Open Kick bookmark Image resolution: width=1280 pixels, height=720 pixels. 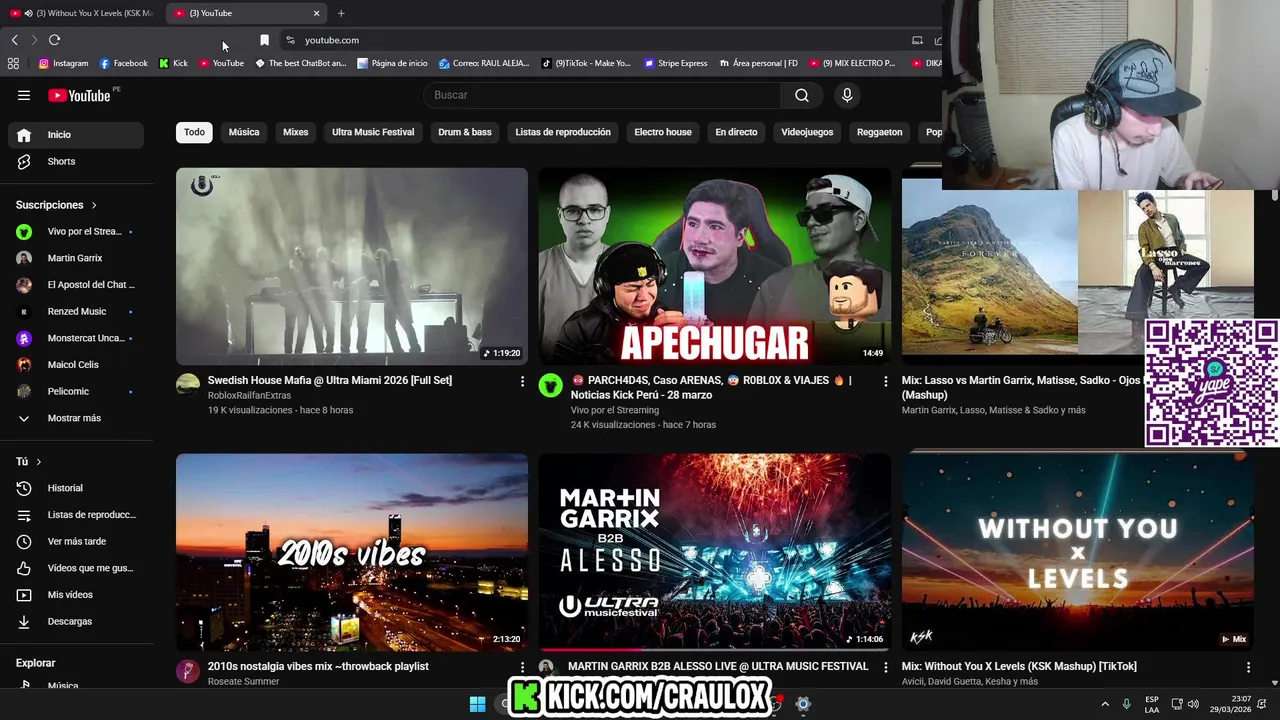pyautogui.click(x=173, y=63)
